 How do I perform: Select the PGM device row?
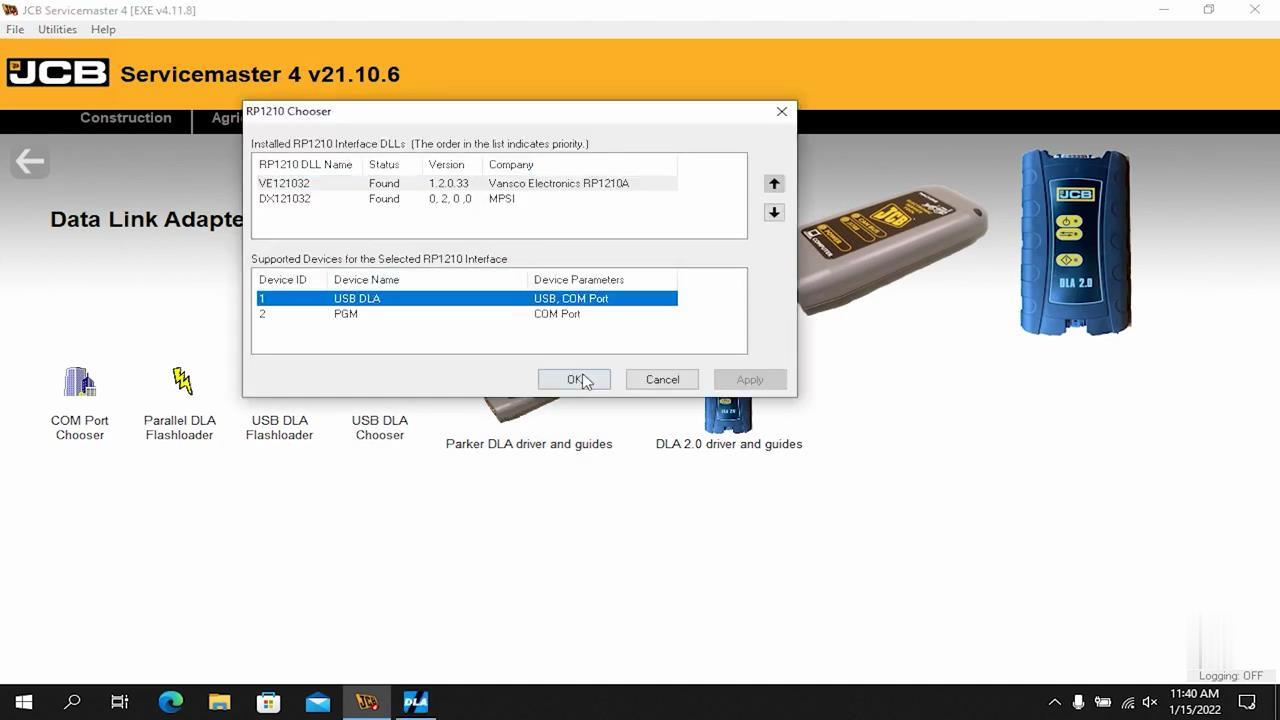465,314
